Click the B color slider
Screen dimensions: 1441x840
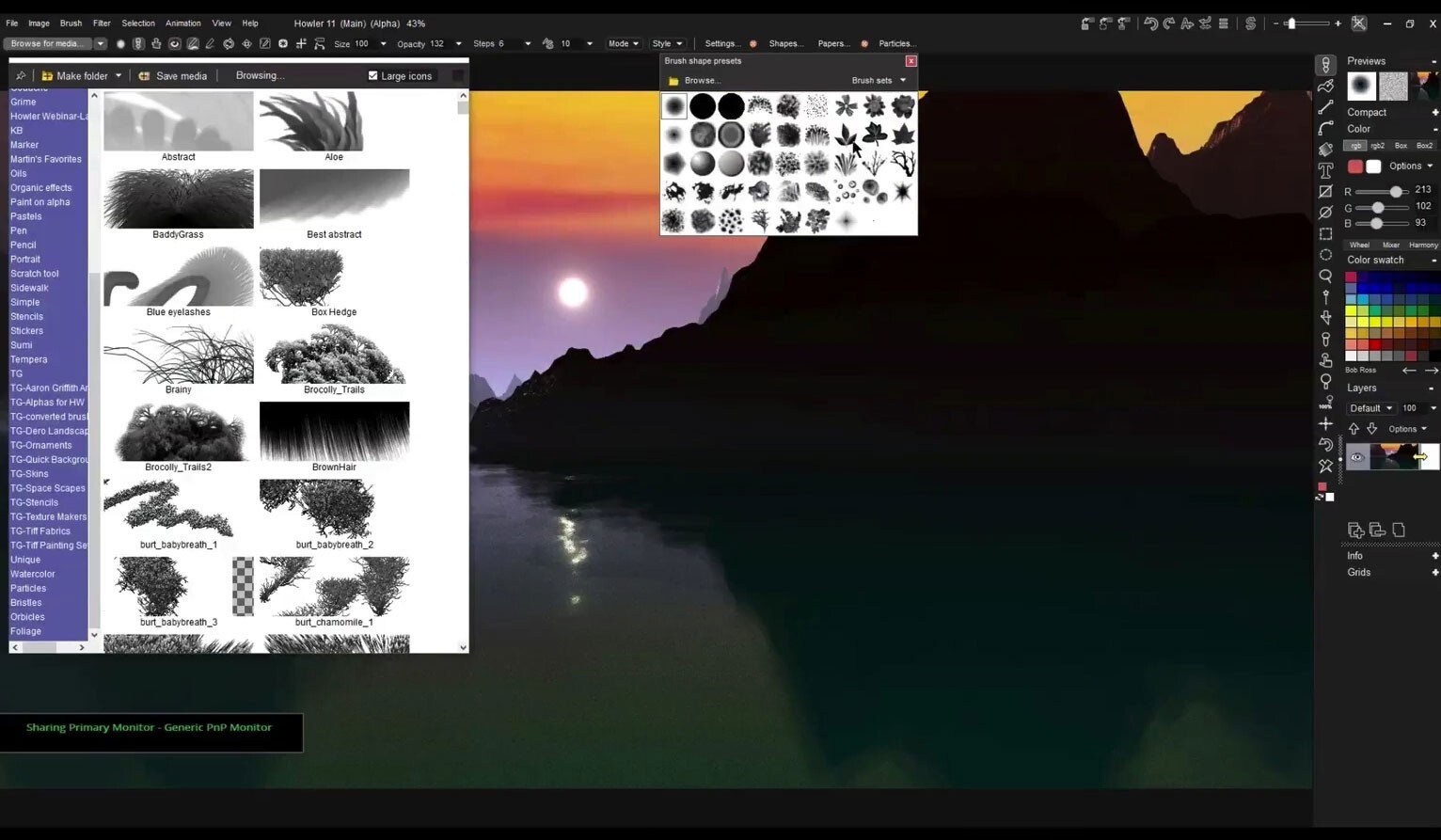click(1381, 224)
